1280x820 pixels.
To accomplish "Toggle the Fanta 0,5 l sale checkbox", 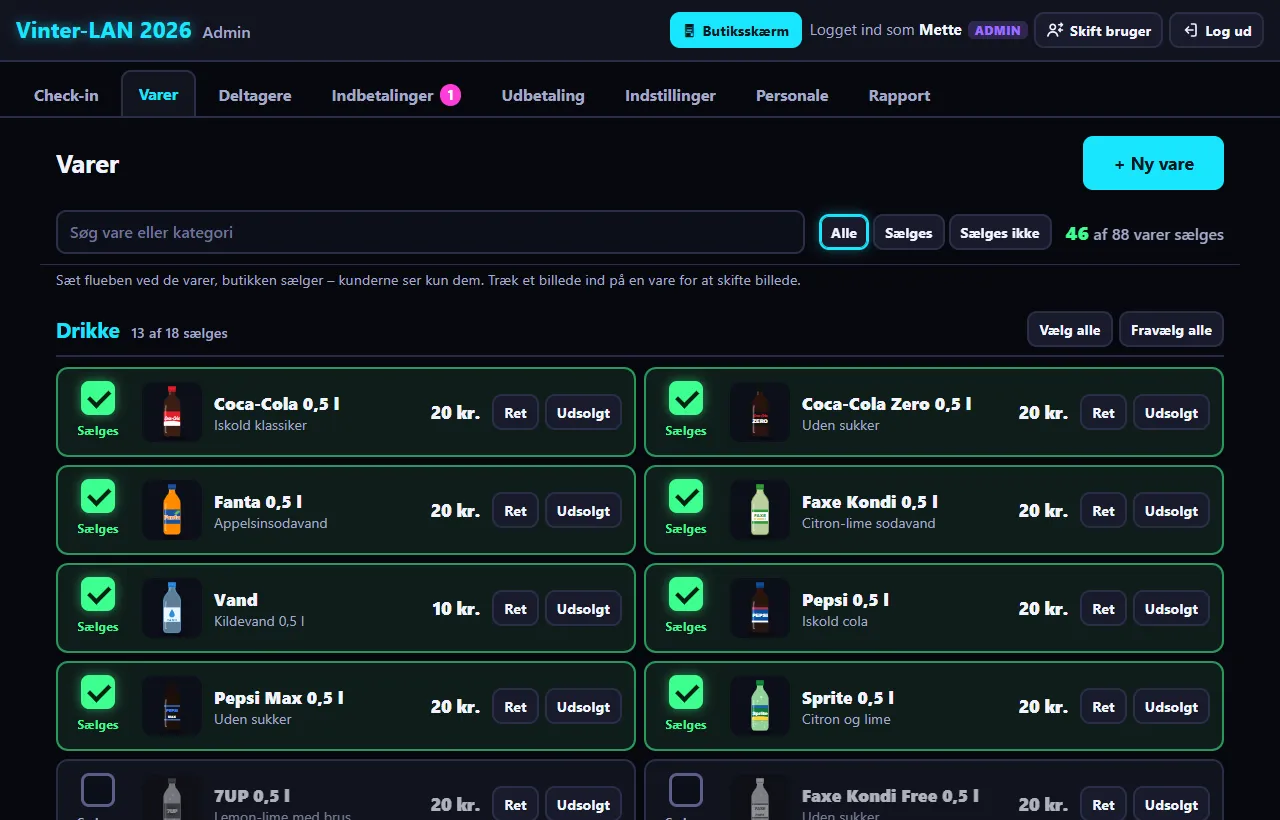I will click(x=98, y=496).
